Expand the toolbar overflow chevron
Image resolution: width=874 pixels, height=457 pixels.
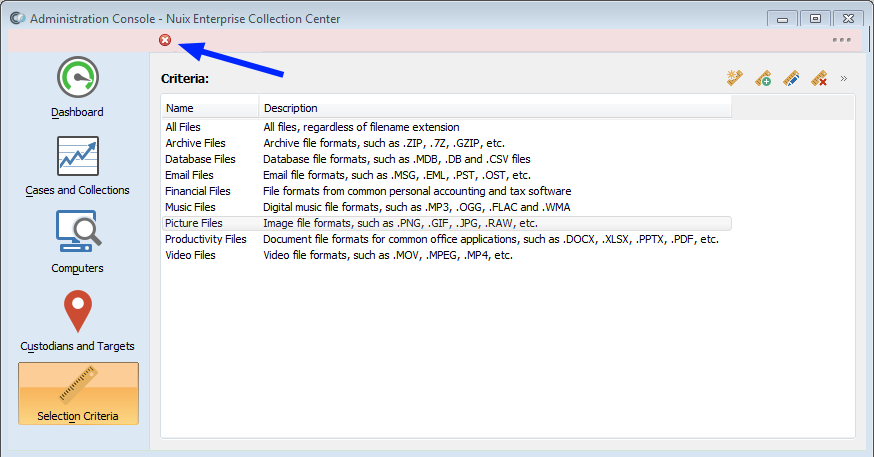844,79
